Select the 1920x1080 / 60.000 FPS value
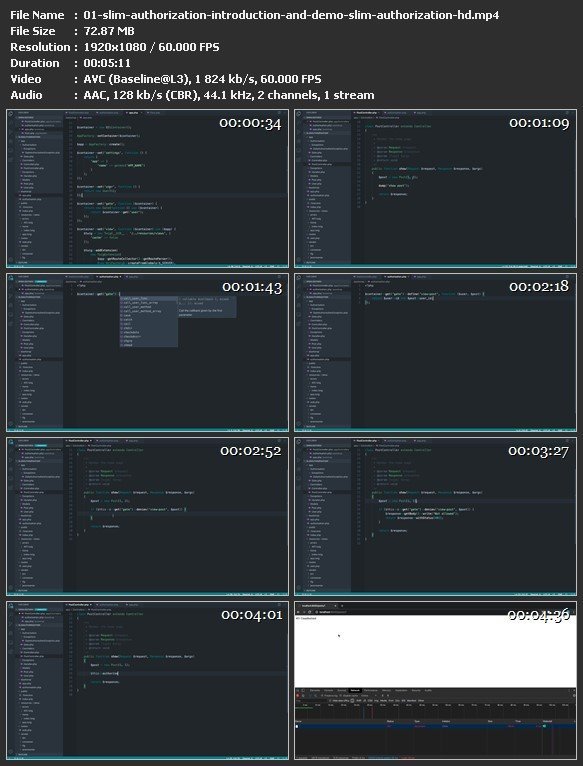 [151, 47]
